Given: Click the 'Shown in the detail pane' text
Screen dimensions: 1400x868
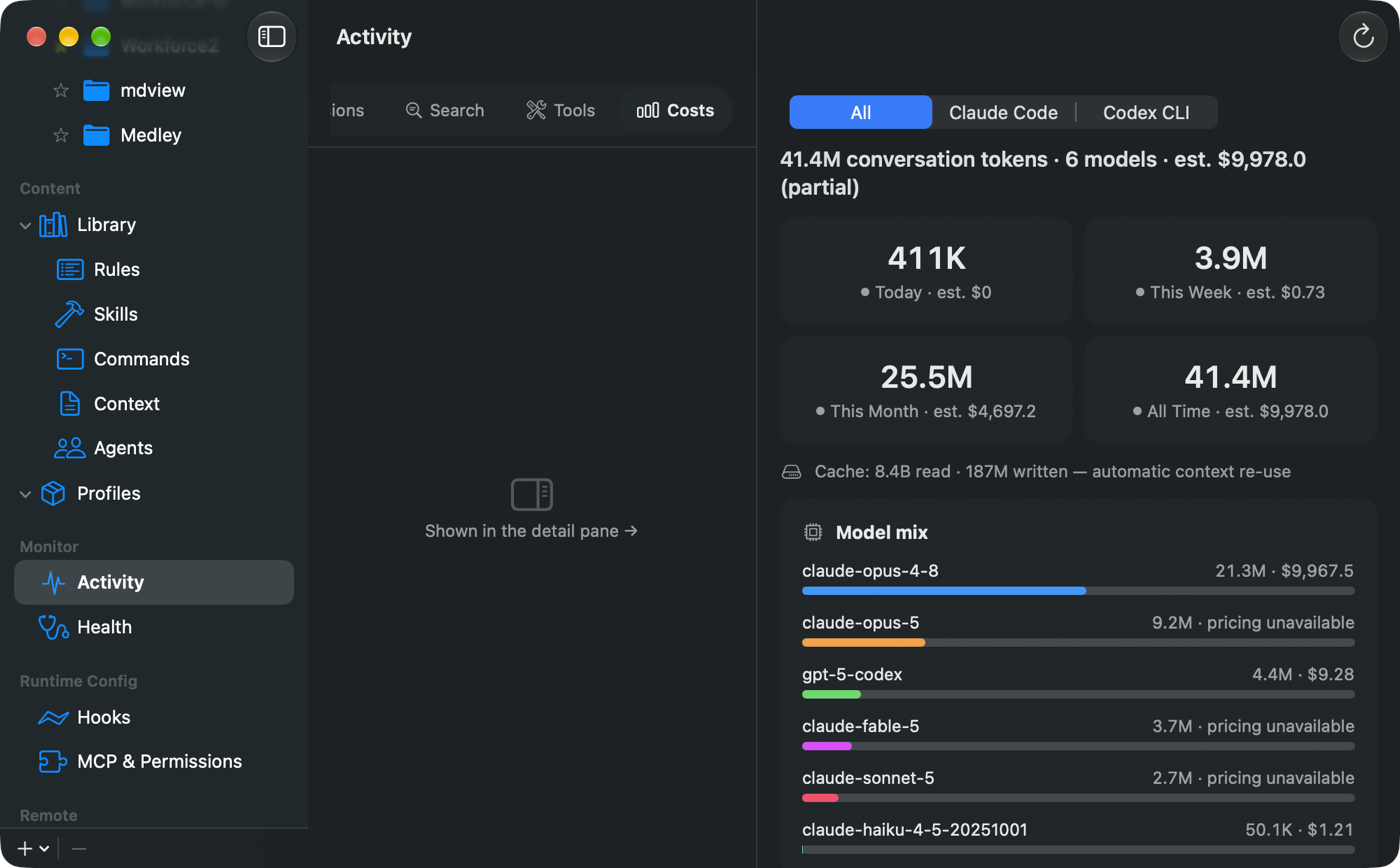Looking at the screenshot, I should coord(532,531).
